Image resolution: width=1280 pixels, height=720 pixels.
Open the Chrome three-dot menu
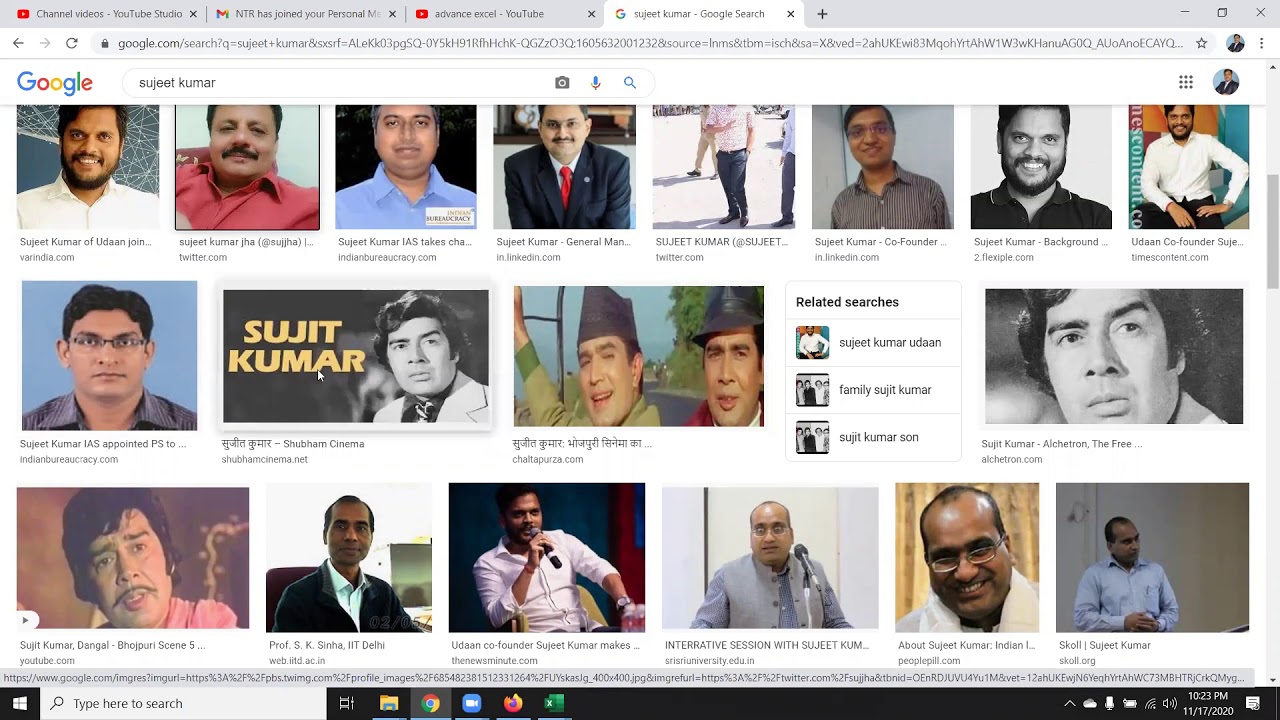point(1262,43)
